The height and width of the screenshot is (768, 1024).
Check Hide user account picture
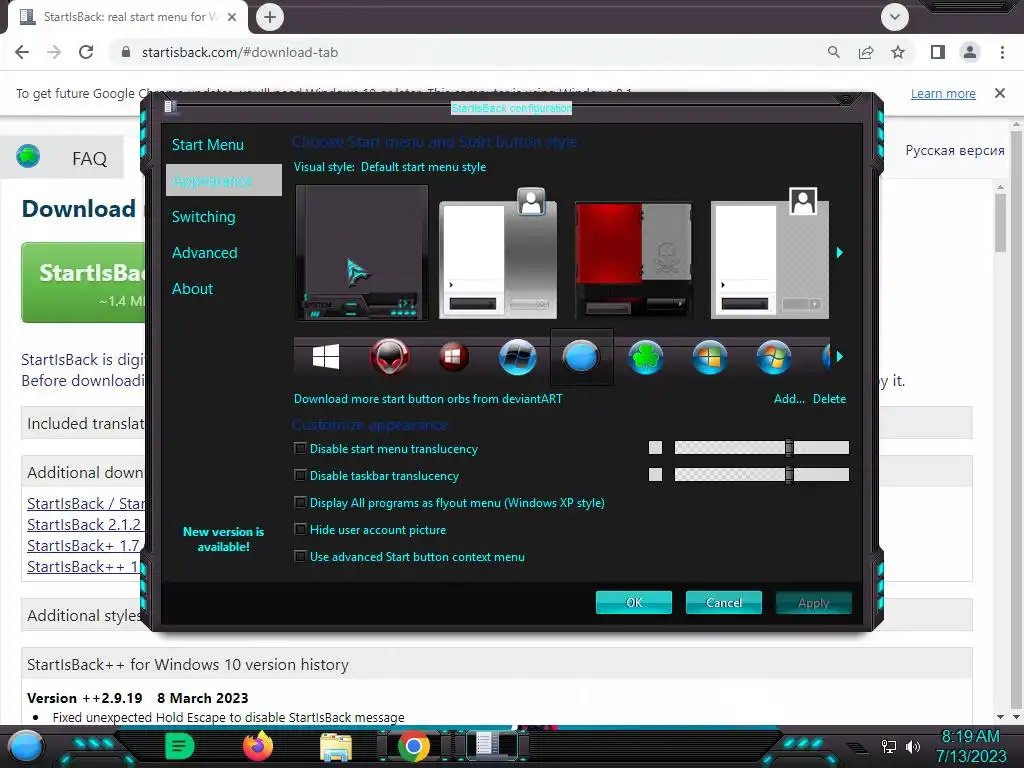pos(300,529)
